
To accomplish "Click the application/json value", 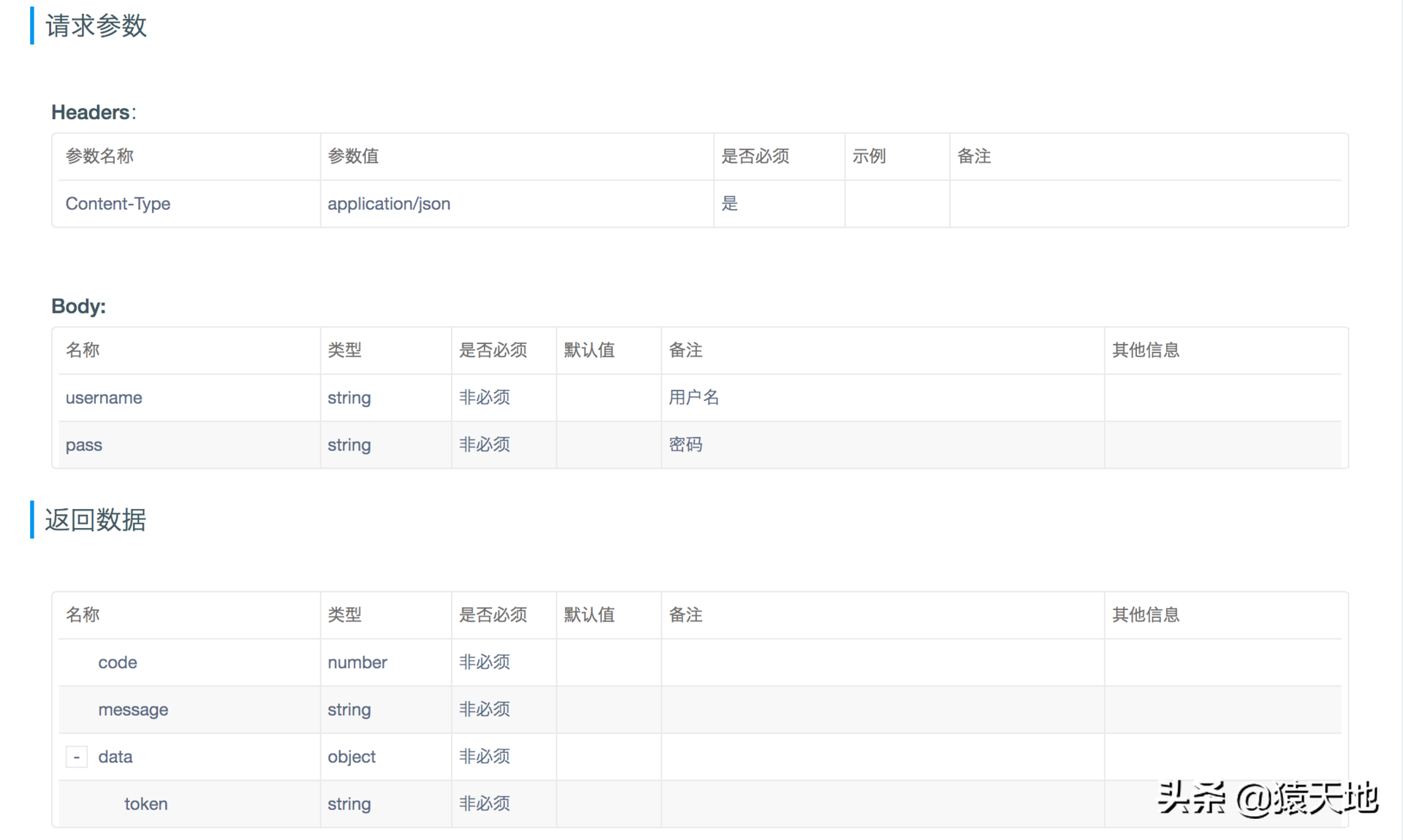I will tap(389, 204).
